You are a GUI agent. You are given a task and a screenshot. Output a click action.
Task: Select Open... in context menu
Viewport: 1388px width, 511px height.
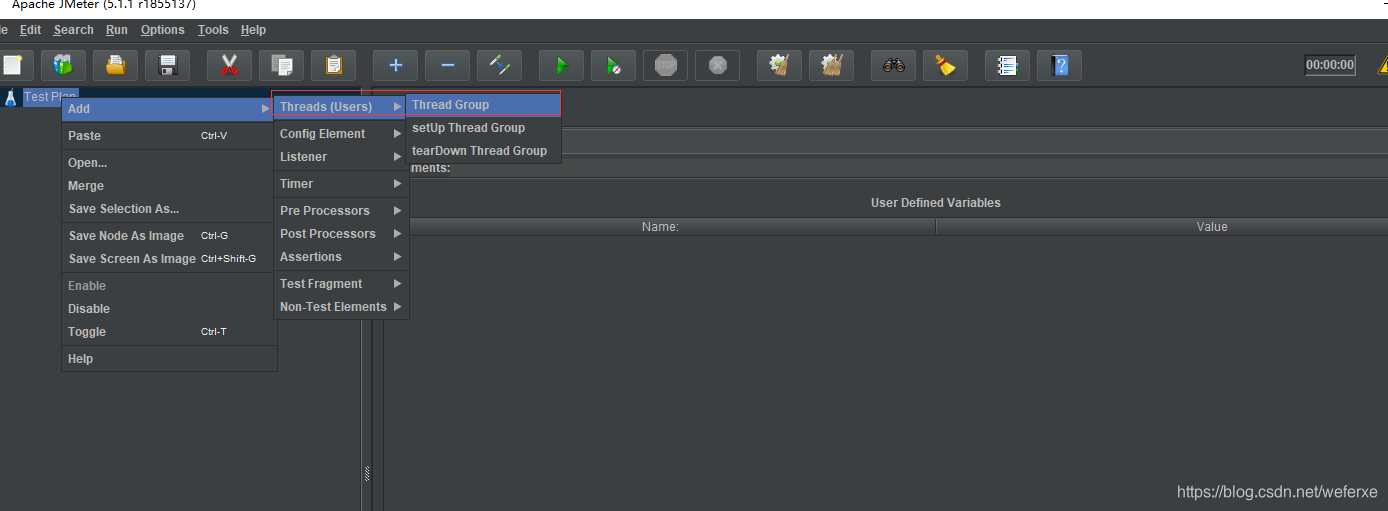(169, 163)
